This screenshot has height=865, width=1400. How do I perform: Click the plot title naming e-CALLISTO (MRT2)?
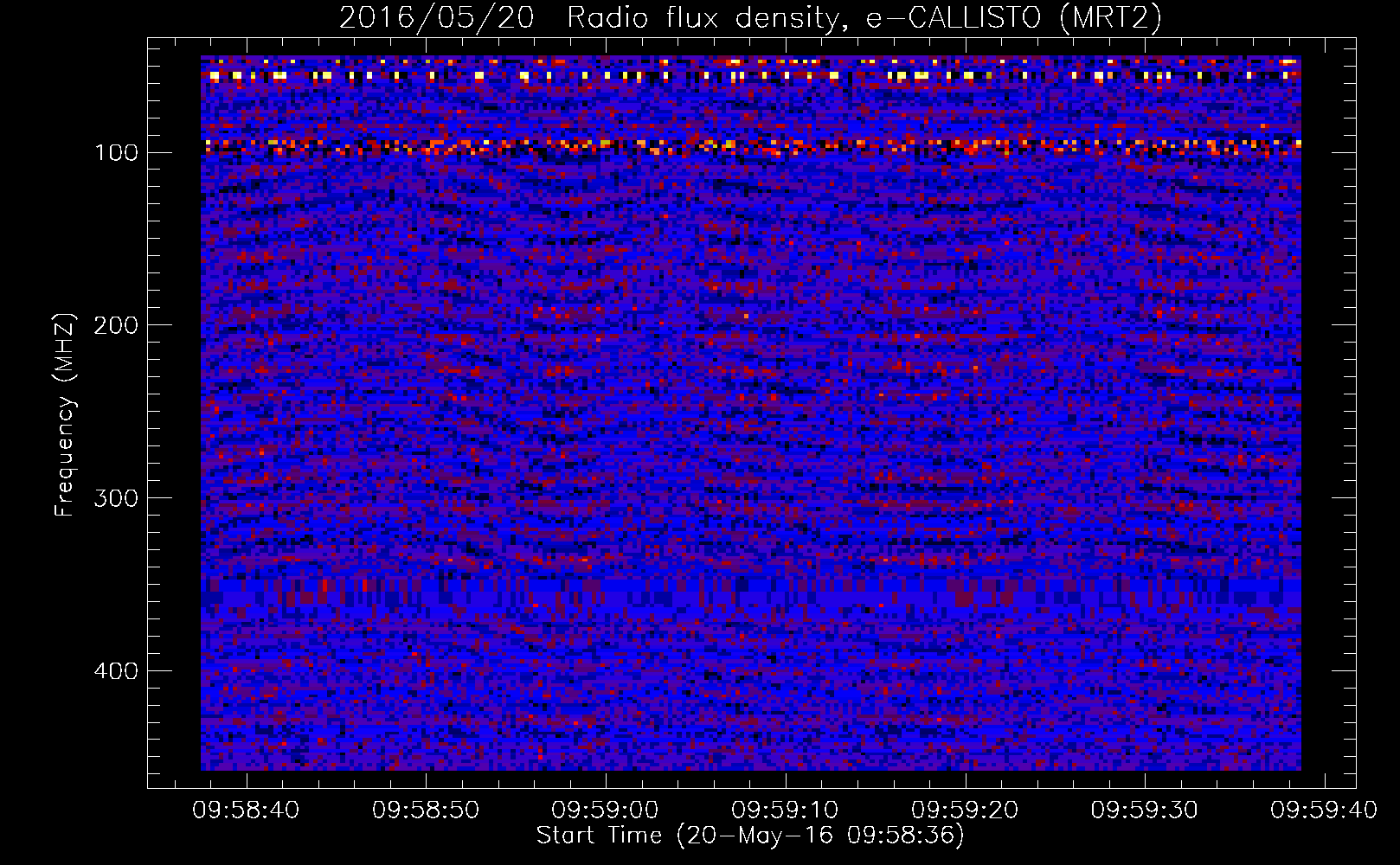(750, 17)
